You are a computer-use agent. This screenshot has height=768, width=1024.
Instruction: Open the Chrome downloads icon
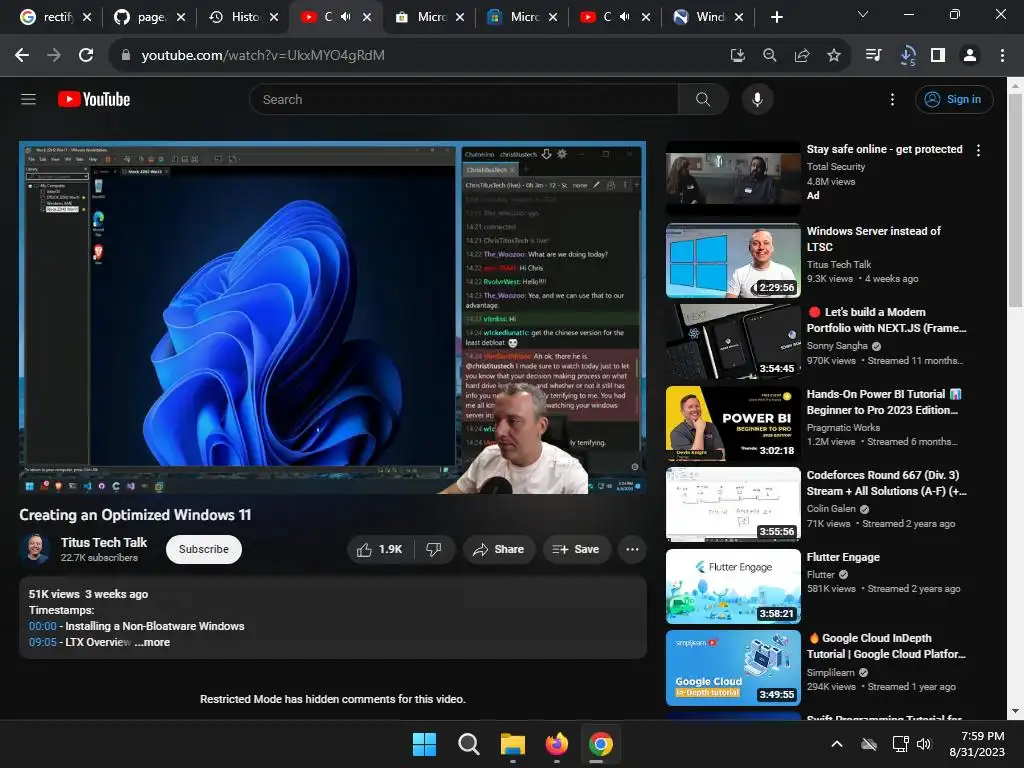pyautogui.click(x=906, y=56)
